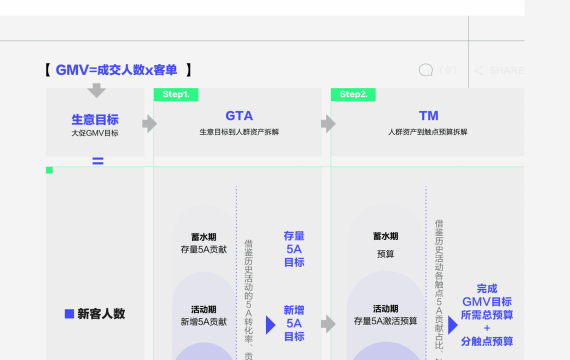The height and width of the screenshot is (360, 570).
Task: Click 预算 under the TM 蓄水期
Action: [x=385, y=254]
